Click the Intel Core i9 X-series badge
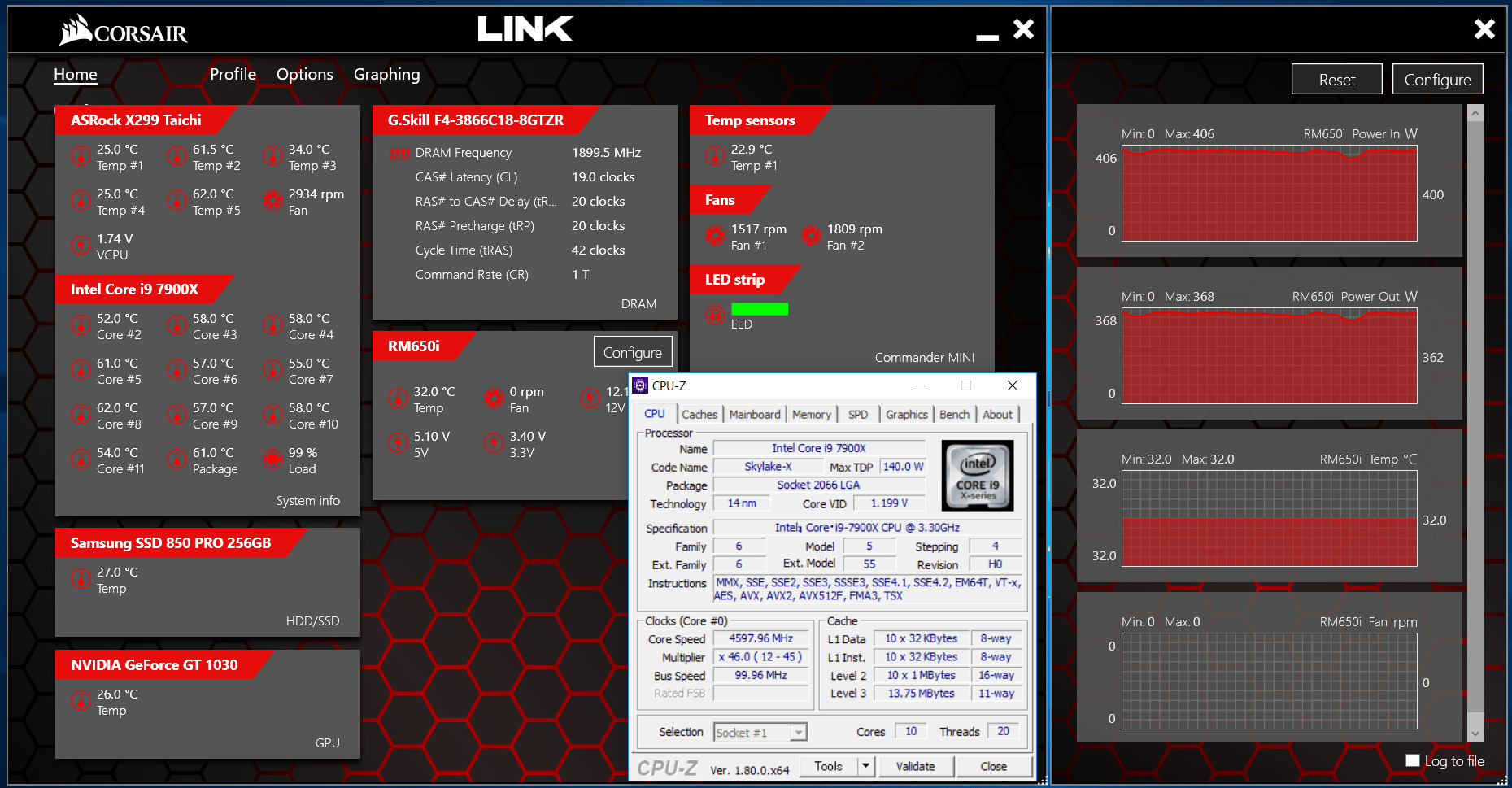The image size is (1512, 788). 978,475
